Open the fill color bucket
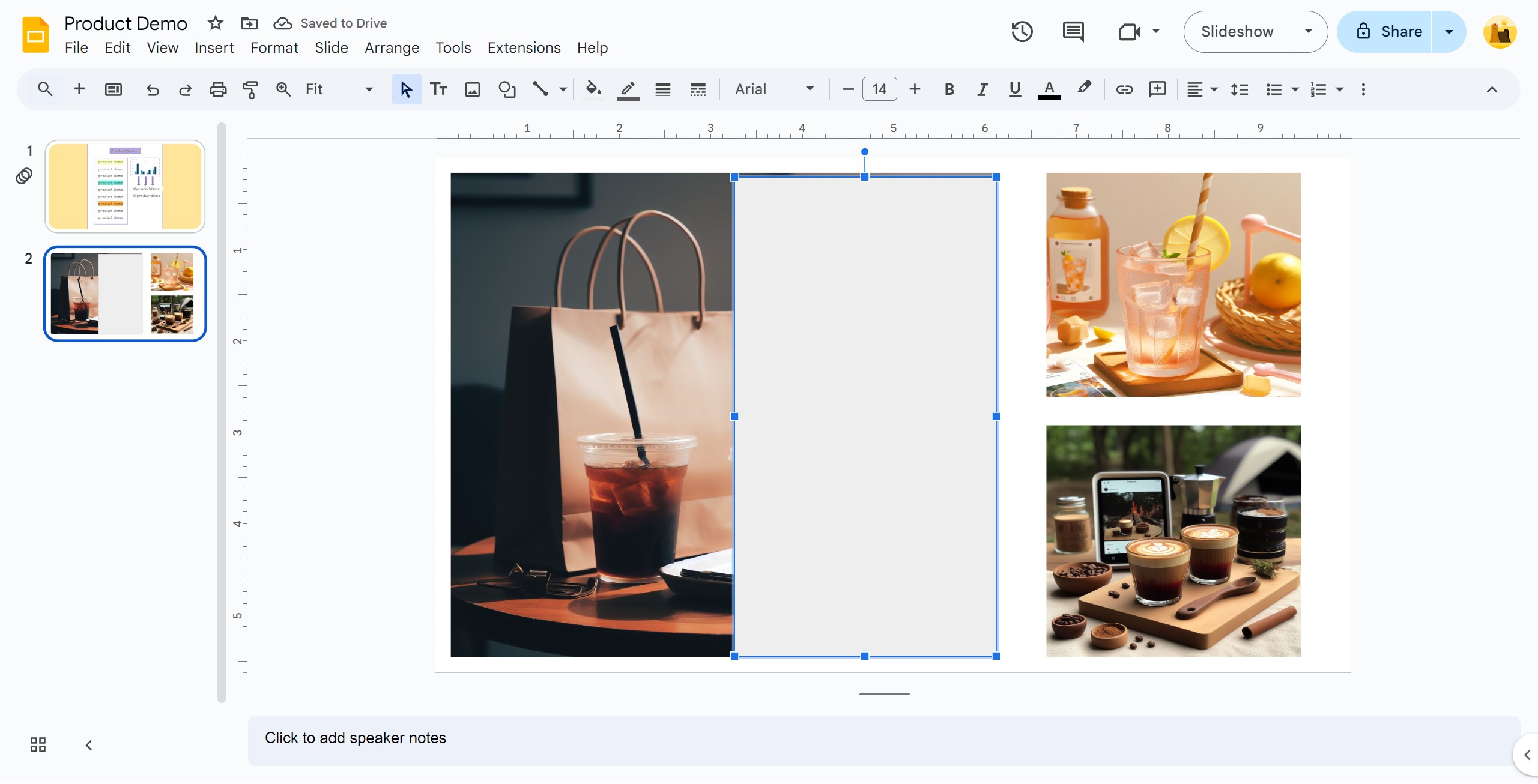 (x=593, y=89)
